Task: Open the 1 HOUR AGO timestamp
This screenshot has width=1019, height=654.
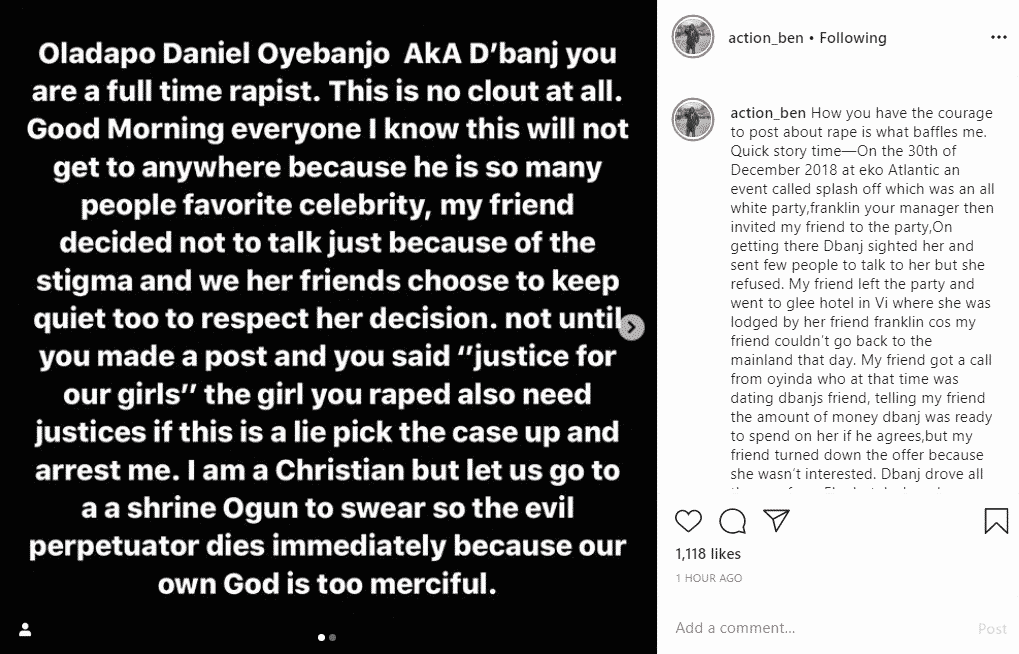Action: (708, 578)
